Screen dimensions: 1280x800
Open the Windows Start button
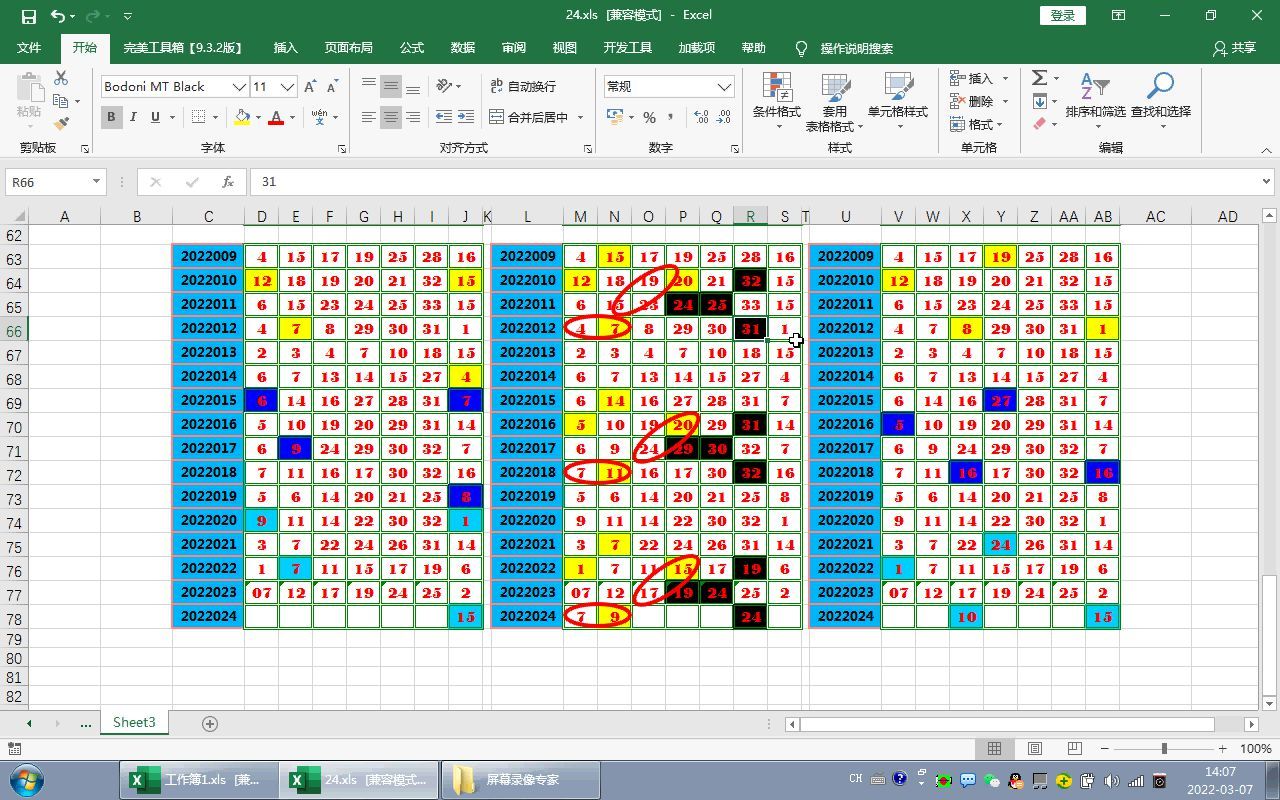pyautogui.click(x=26, y=779)
